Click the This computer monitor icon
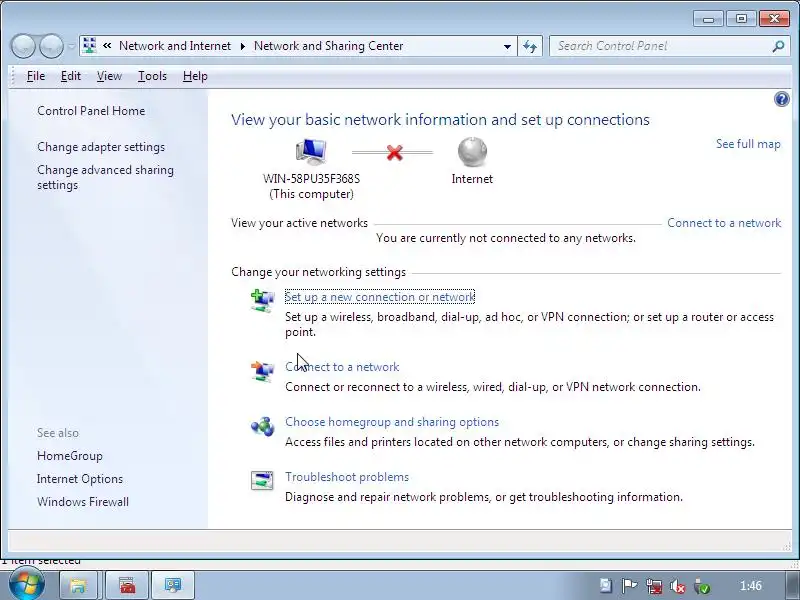Screen dimensions: 800x600 (311, 152)
